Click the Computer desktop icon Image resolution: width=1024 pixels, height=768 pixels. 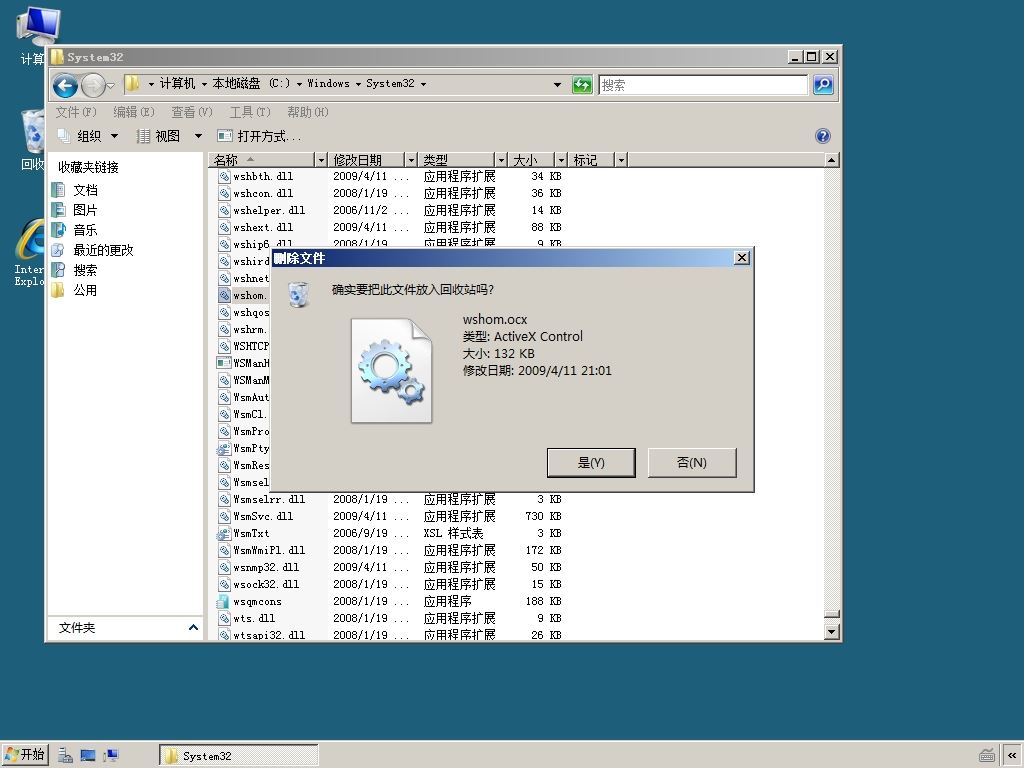tap(38, 27)
